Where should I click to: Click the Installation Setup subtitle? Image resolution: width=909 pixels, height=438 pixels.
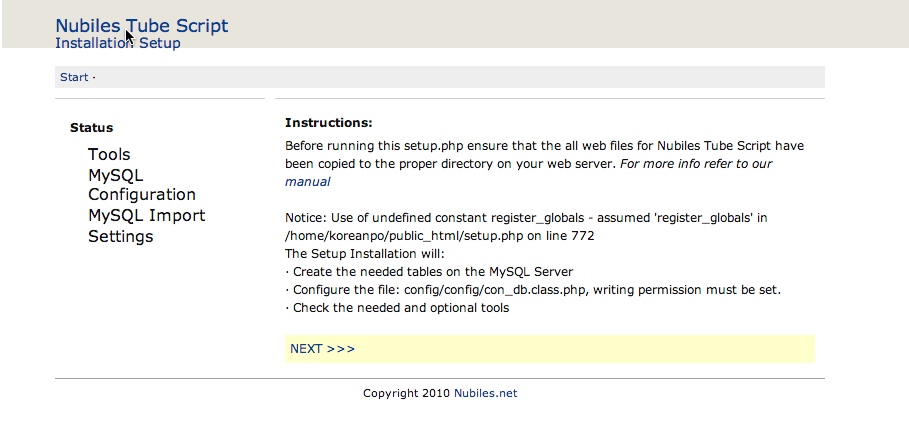(118, 43)
